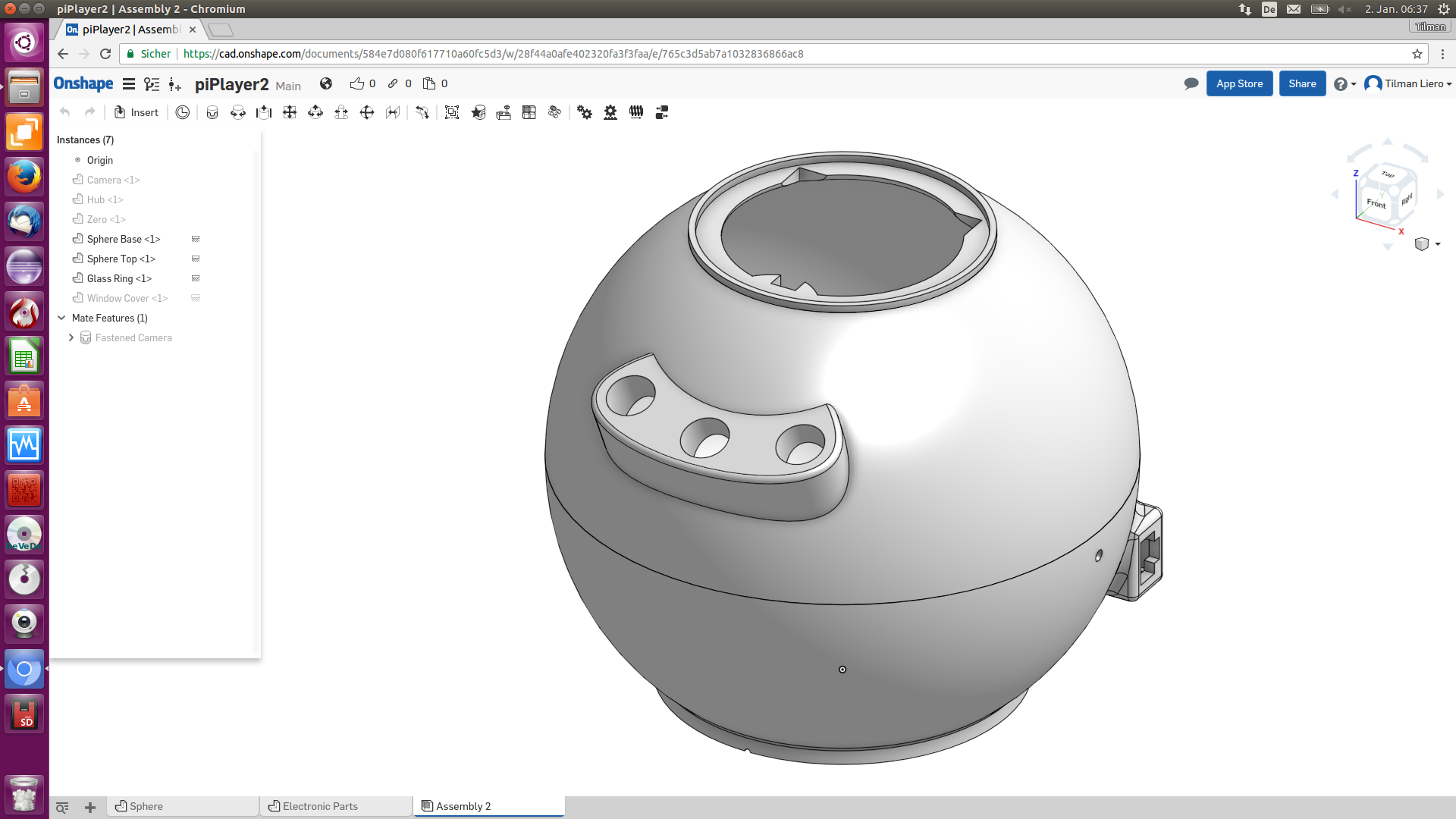This screenshot has width=1456, height=819.
Task: Bookmark this page with the star
Action: (1417, 54)
